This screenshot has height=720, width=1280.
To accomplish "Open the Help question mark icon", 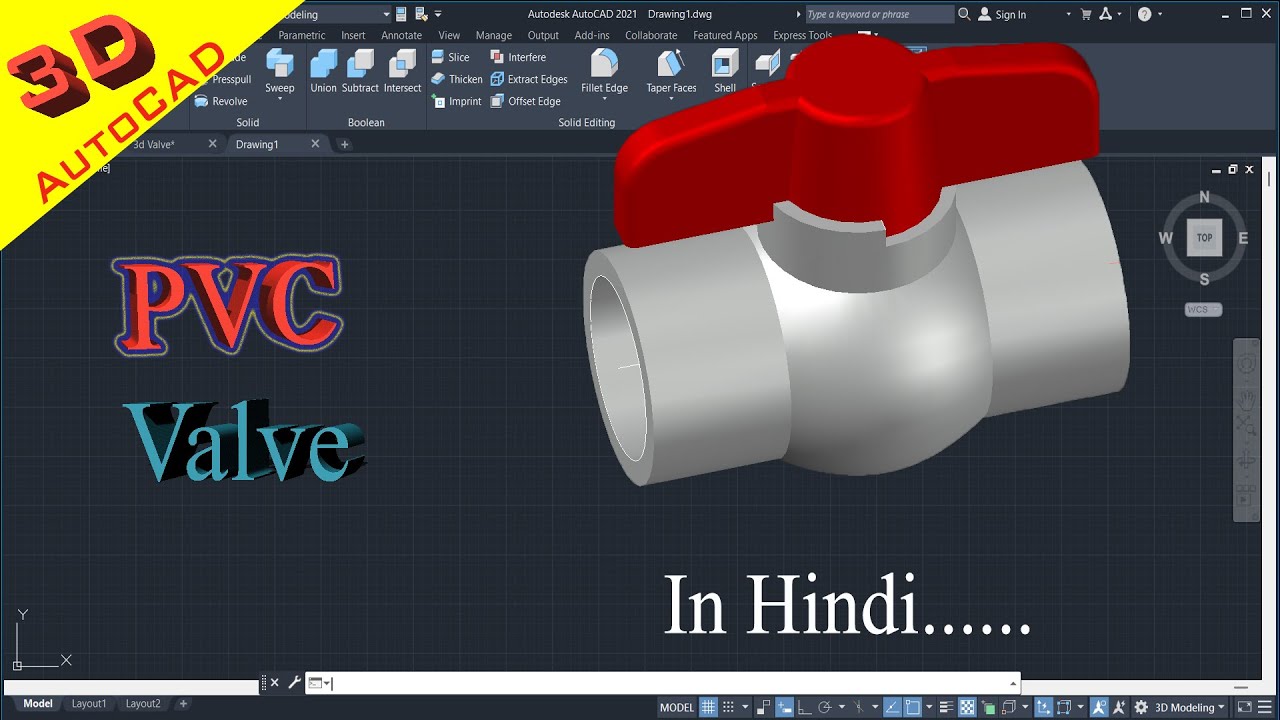I will (1145, 14).
